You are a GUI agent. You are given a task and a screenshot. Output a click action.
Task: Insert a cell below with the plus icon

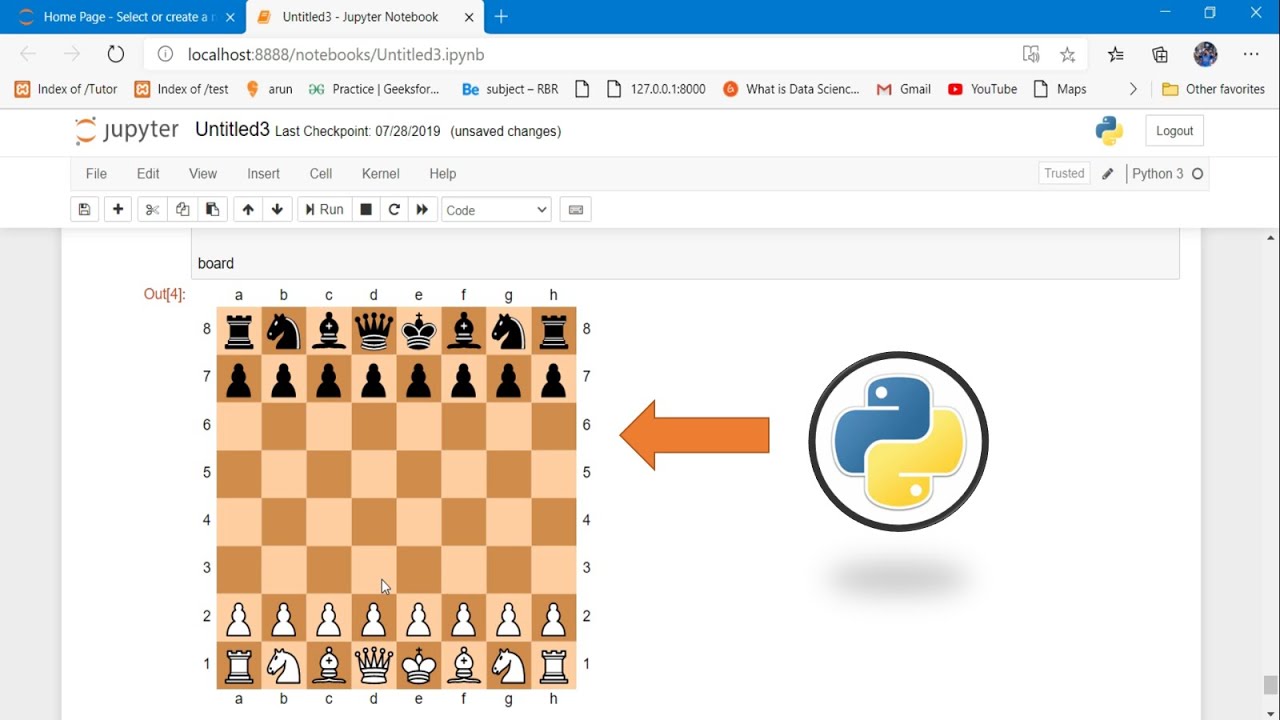point(118,209)
